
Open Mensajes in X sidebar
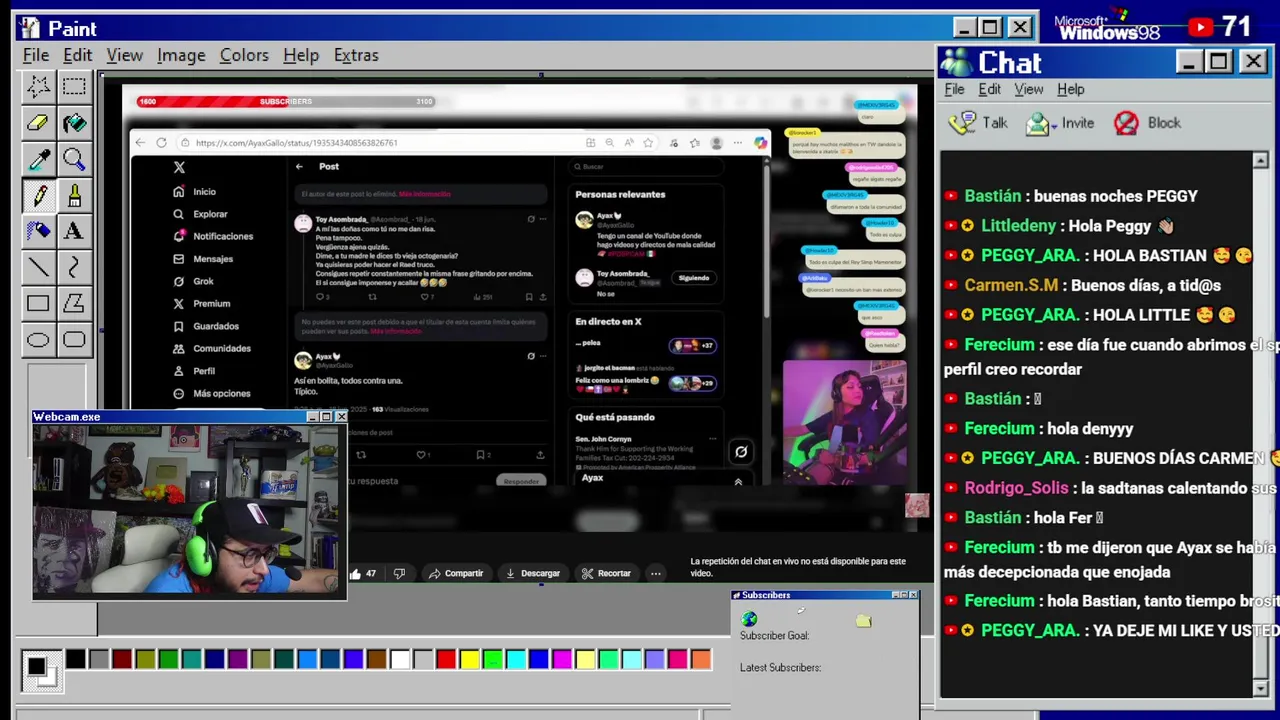pos(203,259)
